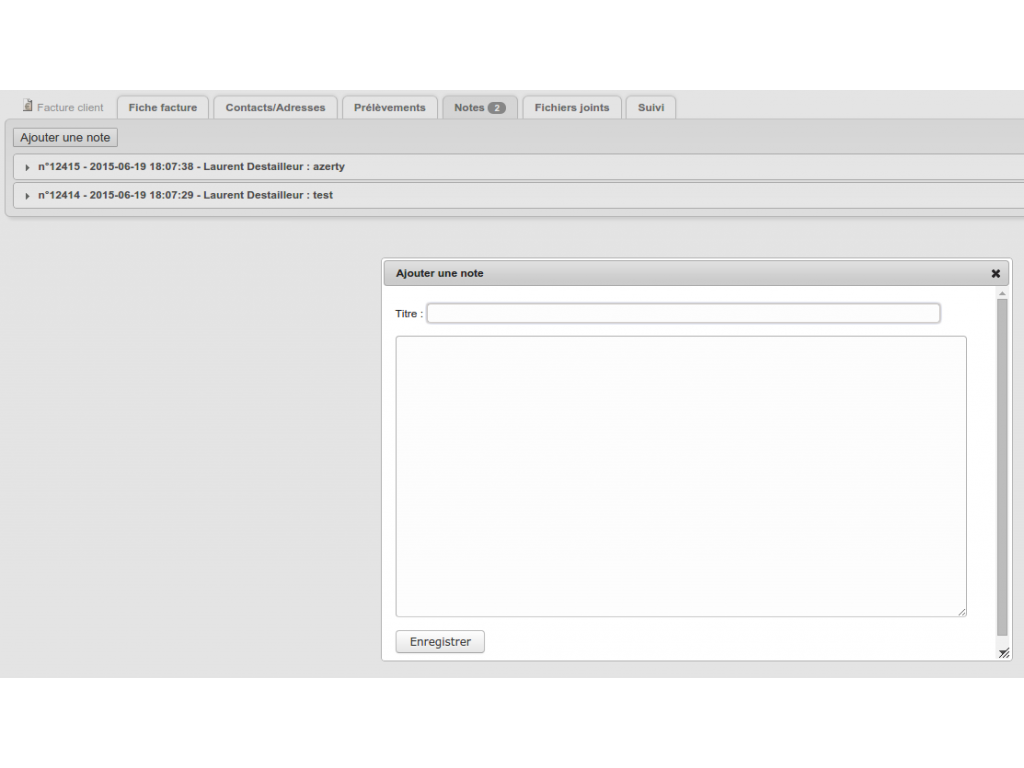Select the Notes tab

479,108
